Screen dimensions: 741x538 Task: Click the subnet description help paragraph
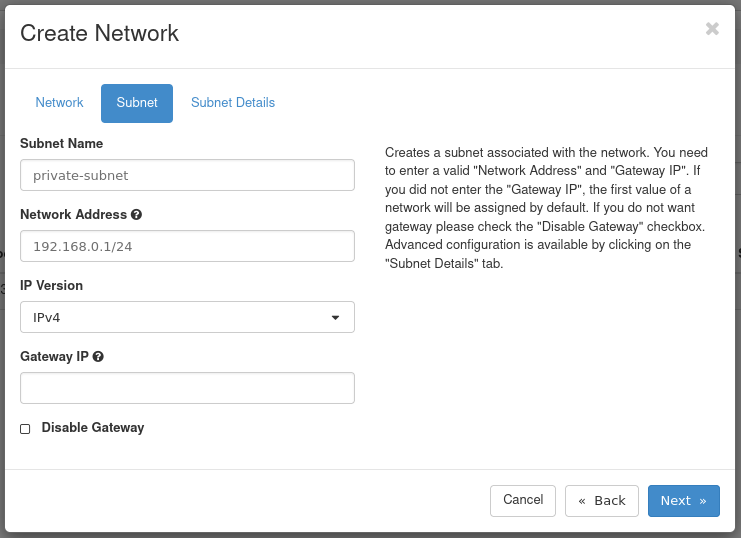[547, 208]
